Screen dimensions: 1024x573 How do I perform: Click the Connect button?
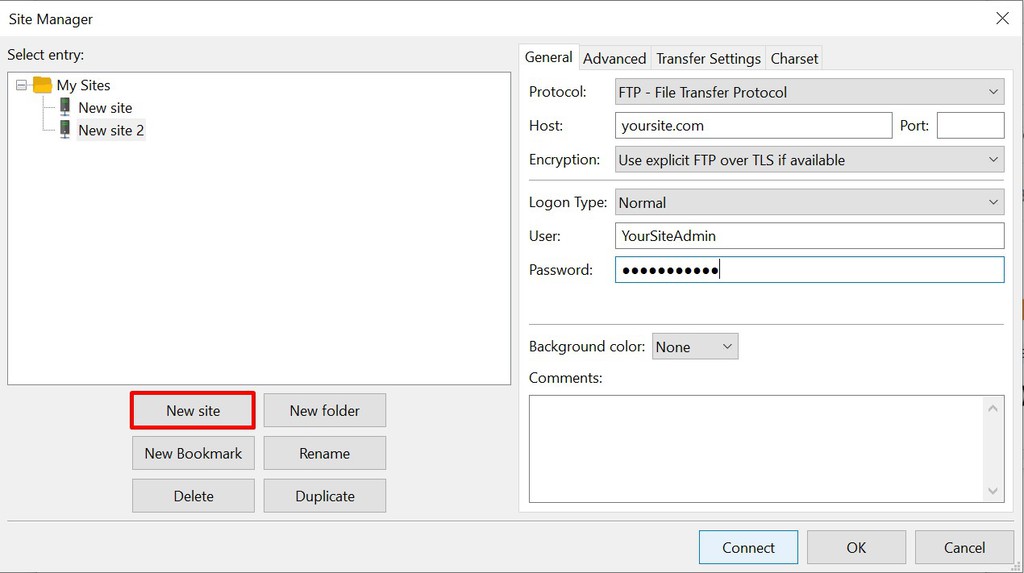748,547
